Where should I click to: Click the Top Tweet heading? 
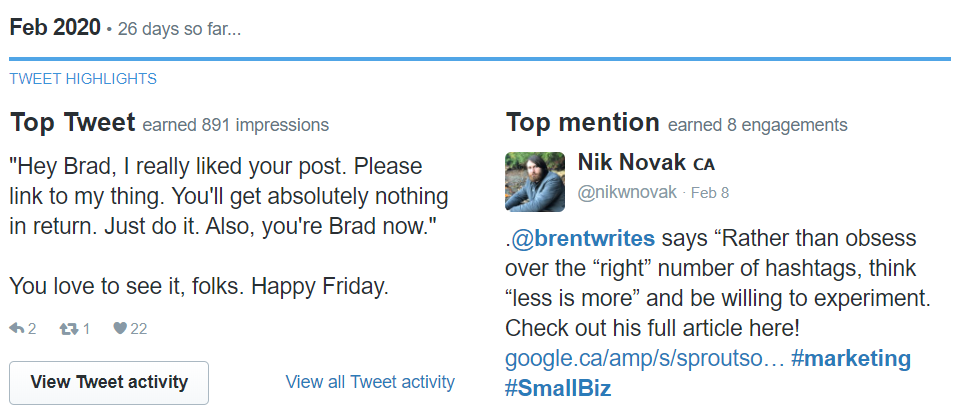click(x=72, y=123)
